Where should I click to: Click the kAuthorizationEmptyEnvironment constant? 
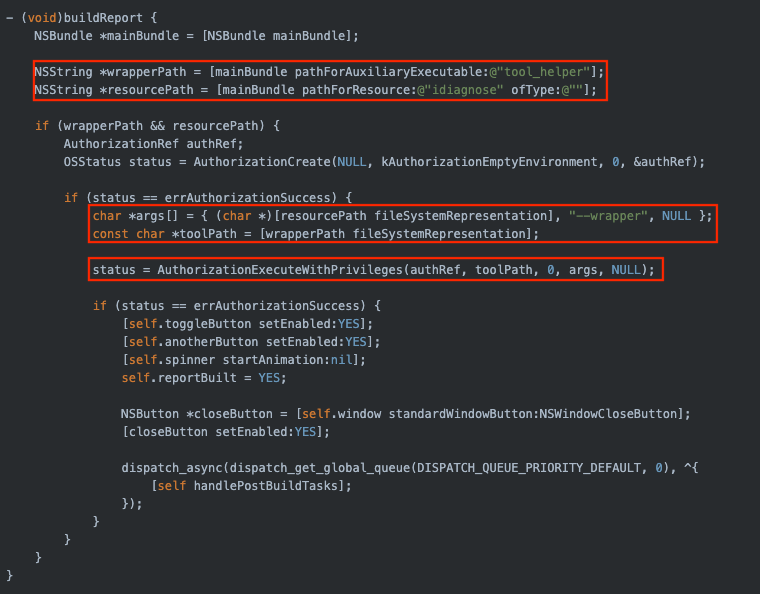pyautogui.click(x=460, y=162)
